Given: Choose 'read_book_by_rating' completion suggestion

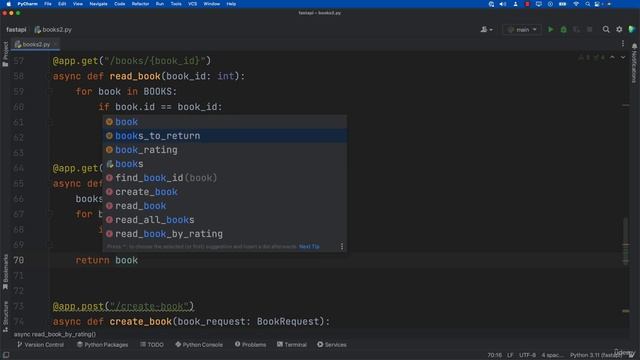Looking at the screenshot, I should pyautogui.click(x=225, y=234).
